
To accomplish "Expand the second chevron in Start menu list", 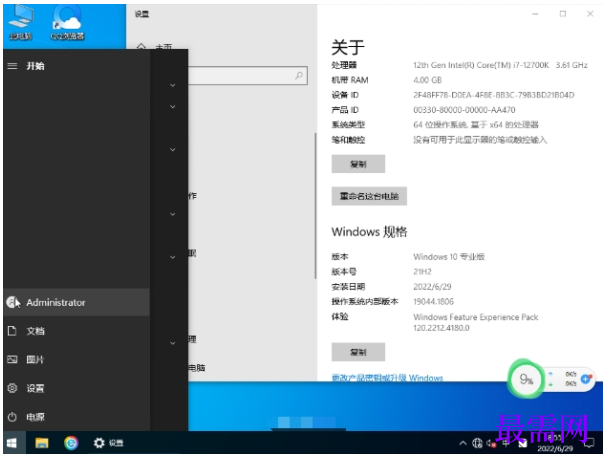I will tap(173, 106).
